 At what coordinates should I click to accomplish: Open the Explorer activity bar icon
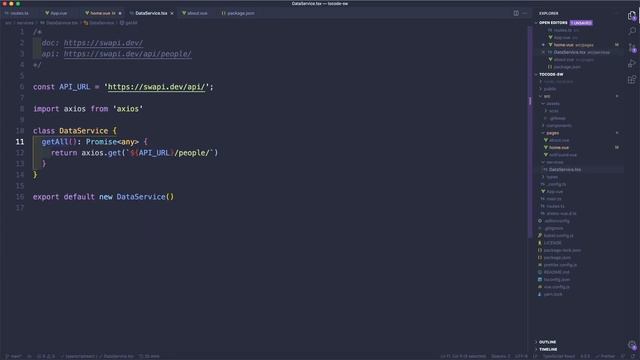[632, 16]
